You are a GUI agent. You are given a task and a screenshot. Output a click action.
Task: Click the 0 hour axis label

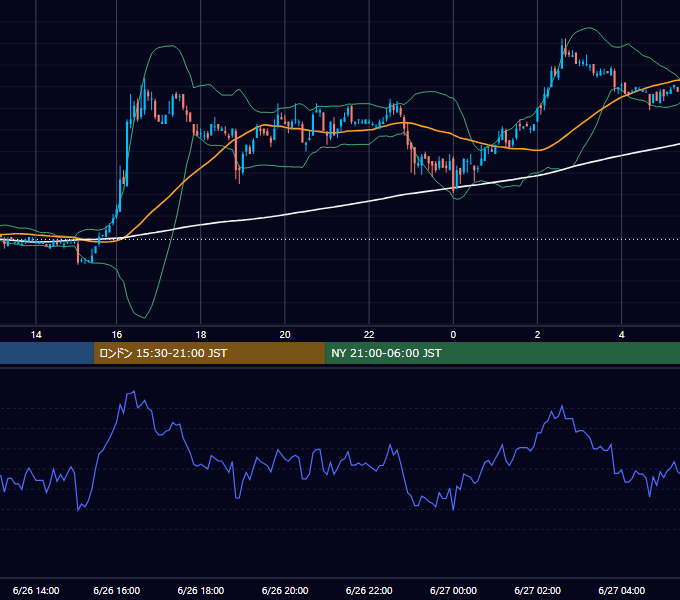[453, 335]
